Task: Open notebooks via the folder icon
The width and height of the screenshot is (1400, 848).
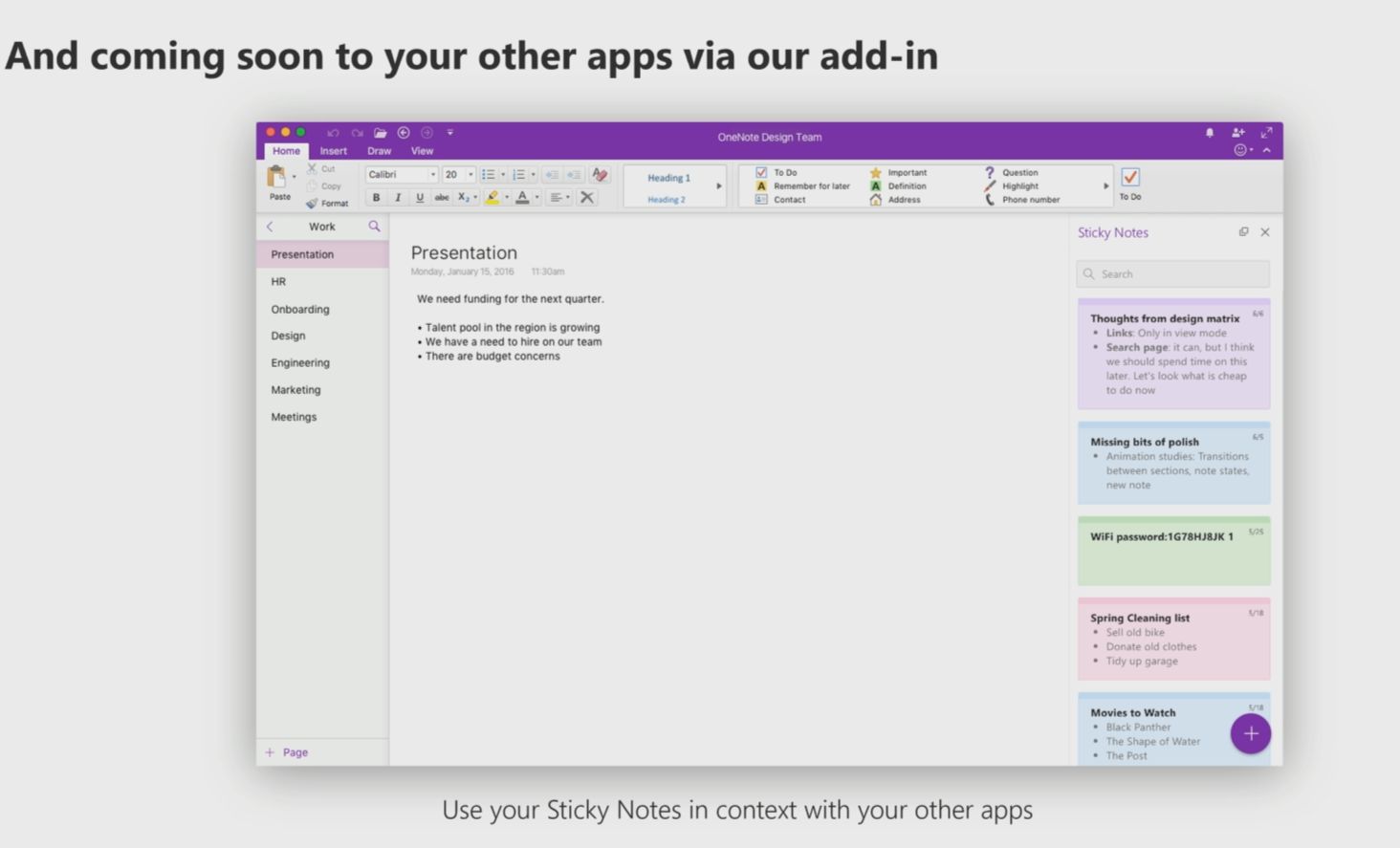Action: point(381,133)
